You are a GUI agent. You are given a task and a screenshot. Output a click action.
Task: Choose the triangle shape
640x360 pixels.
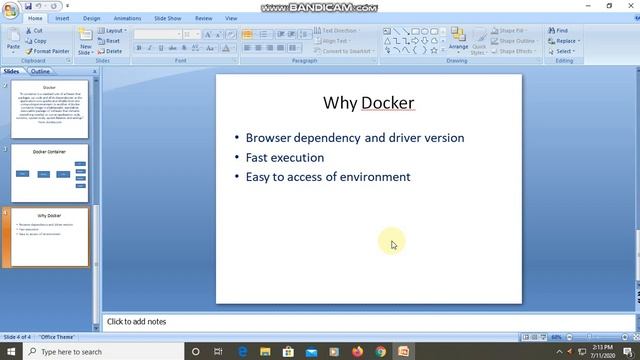coord(387,41)
